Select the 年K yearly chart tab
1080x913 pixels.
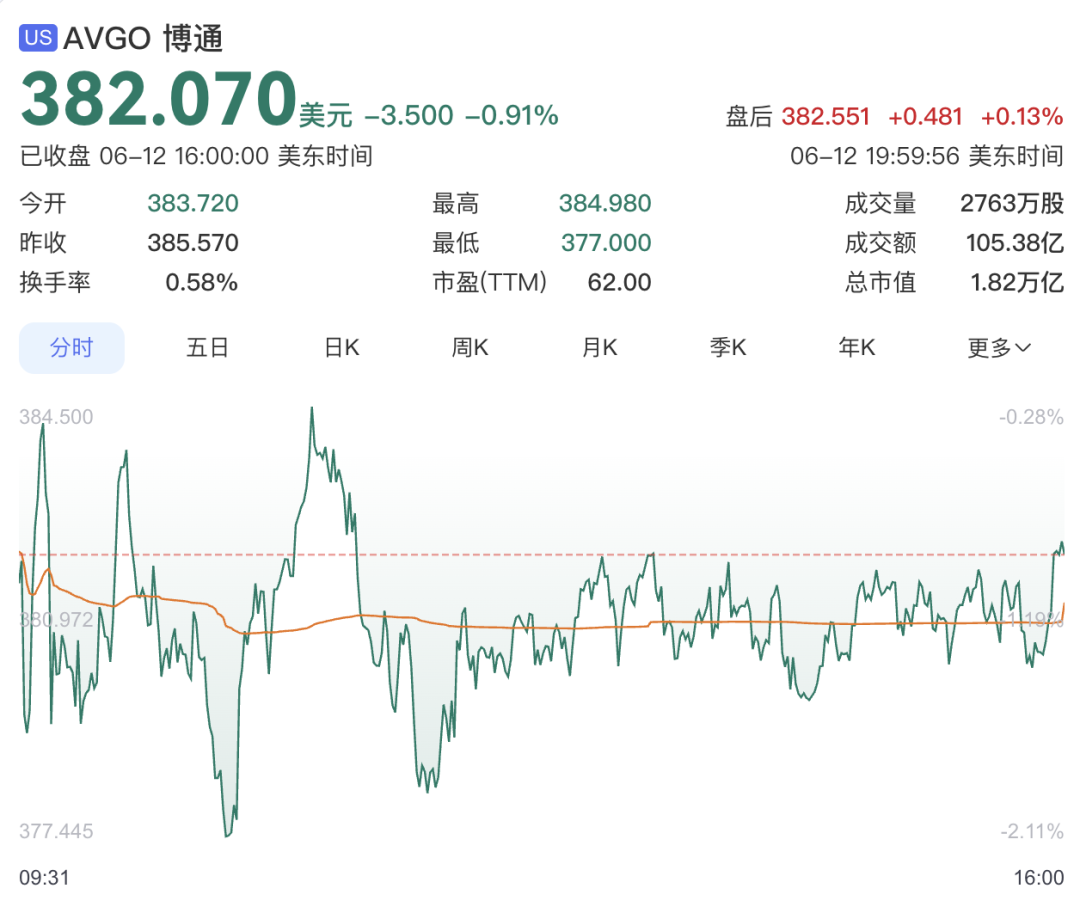coord(857,348)
